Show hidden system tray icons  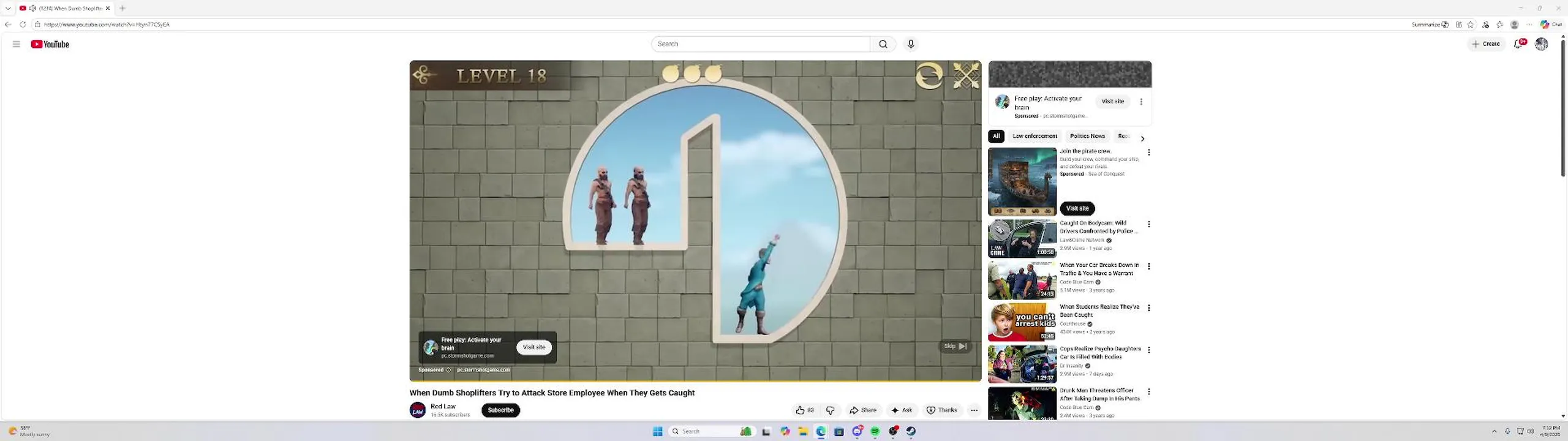tap(1494, 431)
